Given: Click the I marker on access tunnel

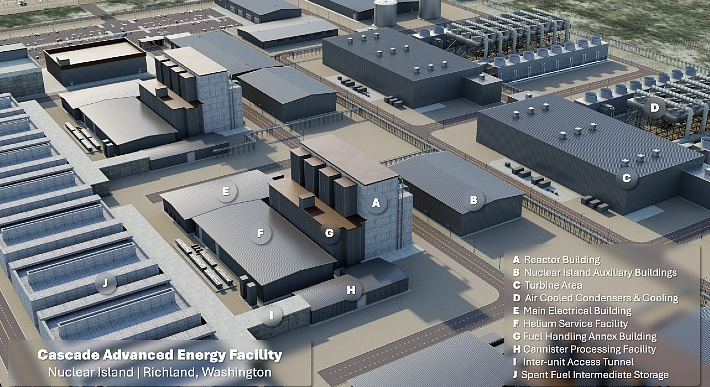Looking at the screenshot, I should click(271, 315).
